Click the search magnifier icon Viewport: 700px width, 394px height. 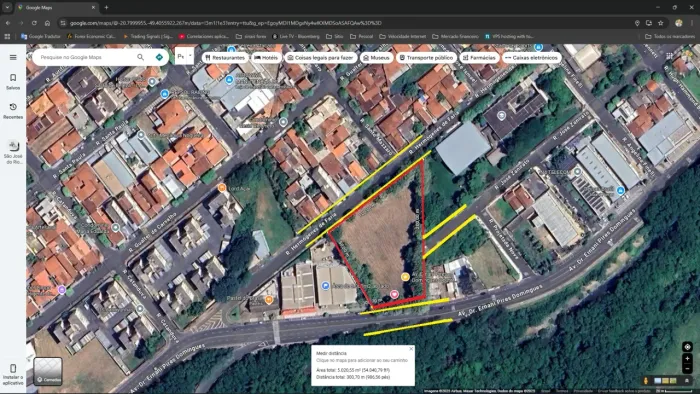[141, 57]
